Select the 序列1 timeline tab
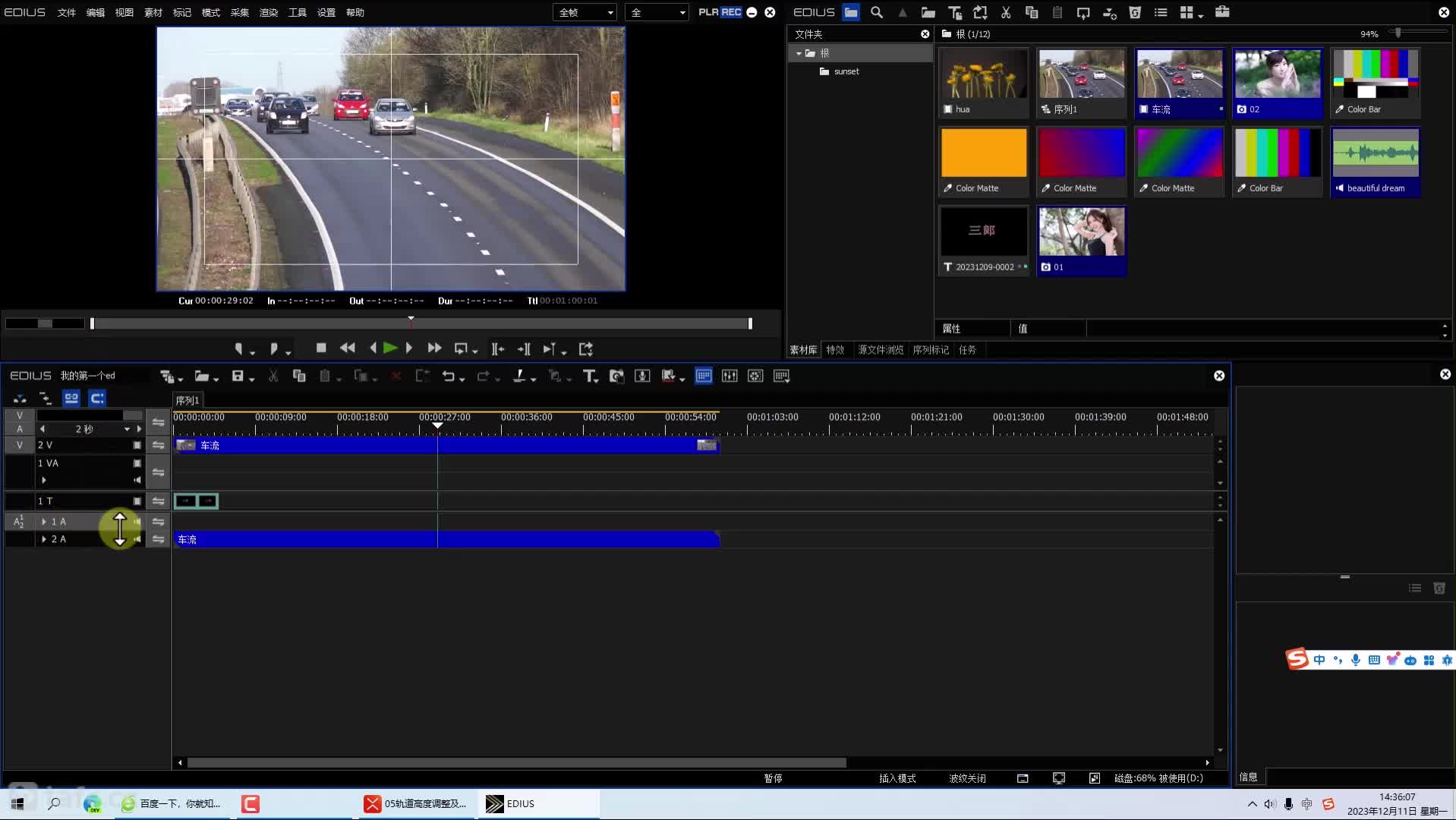This screenshot has height=820, width=1456. pyautogui.click(x=188, y=400)
